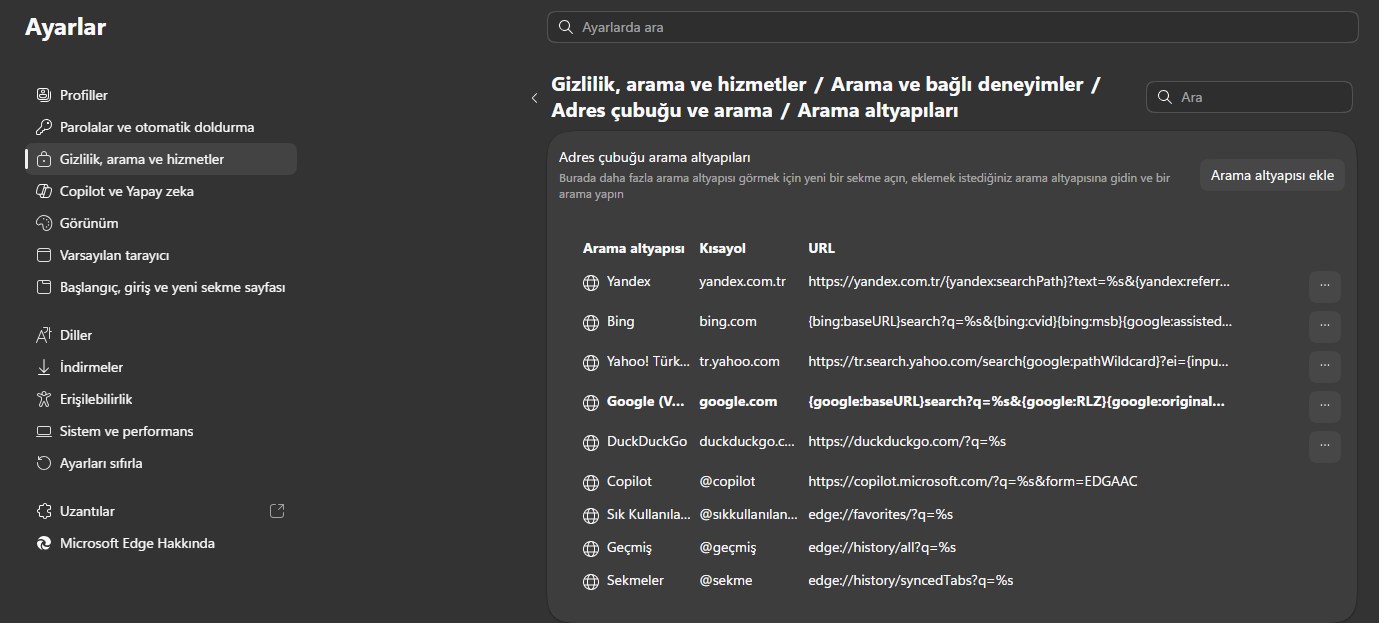Click the globe icon in the Google row
This screenshot has height=623, width=1379.
(590, 403)
